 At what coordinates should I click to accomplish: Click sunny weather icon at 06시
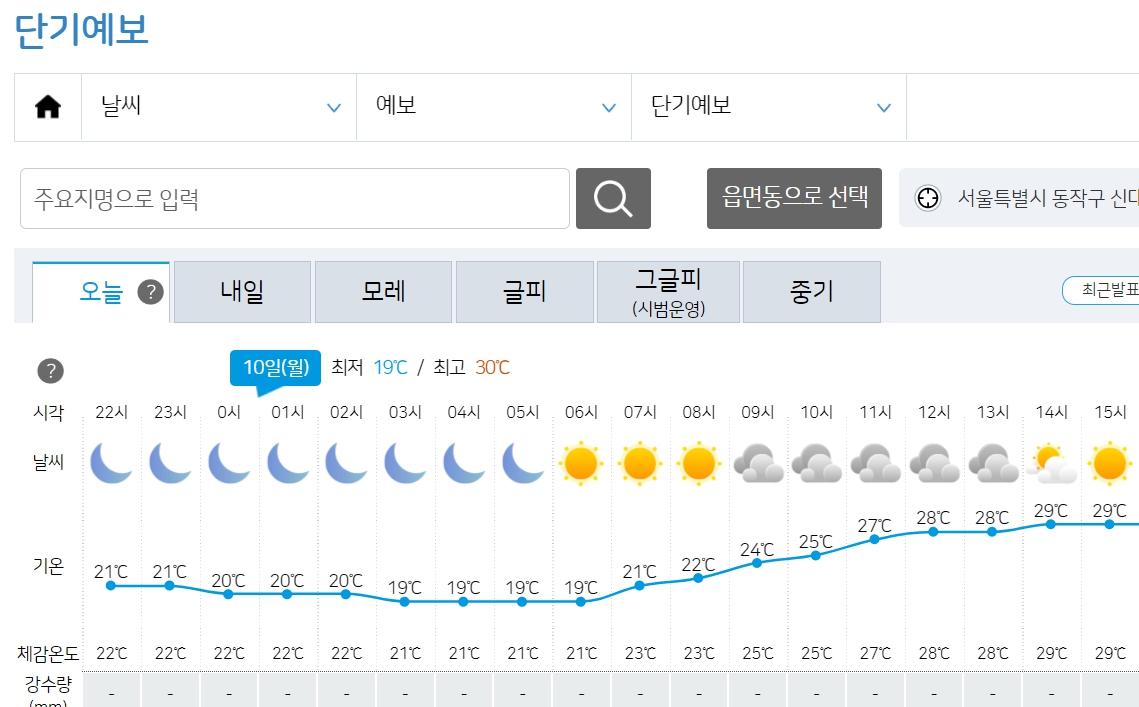(x=581, y=464)
